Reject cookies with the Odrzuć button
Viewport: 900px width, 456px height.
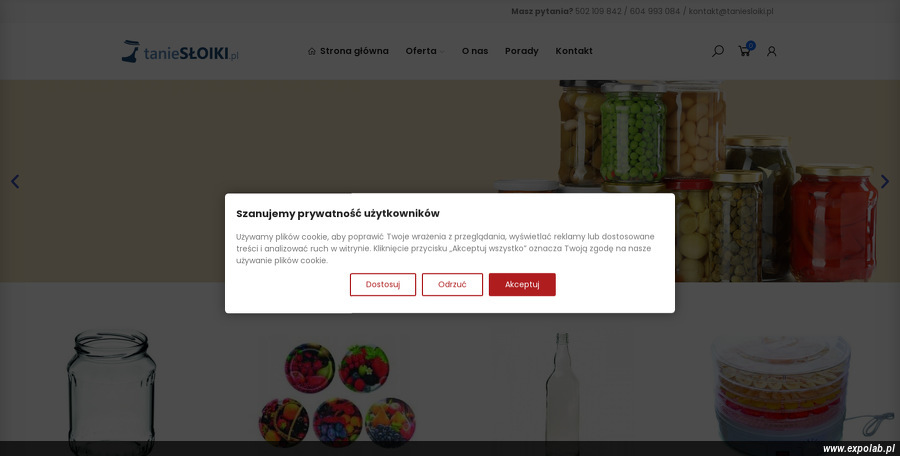pyautogui.click(x=452, y=284)
